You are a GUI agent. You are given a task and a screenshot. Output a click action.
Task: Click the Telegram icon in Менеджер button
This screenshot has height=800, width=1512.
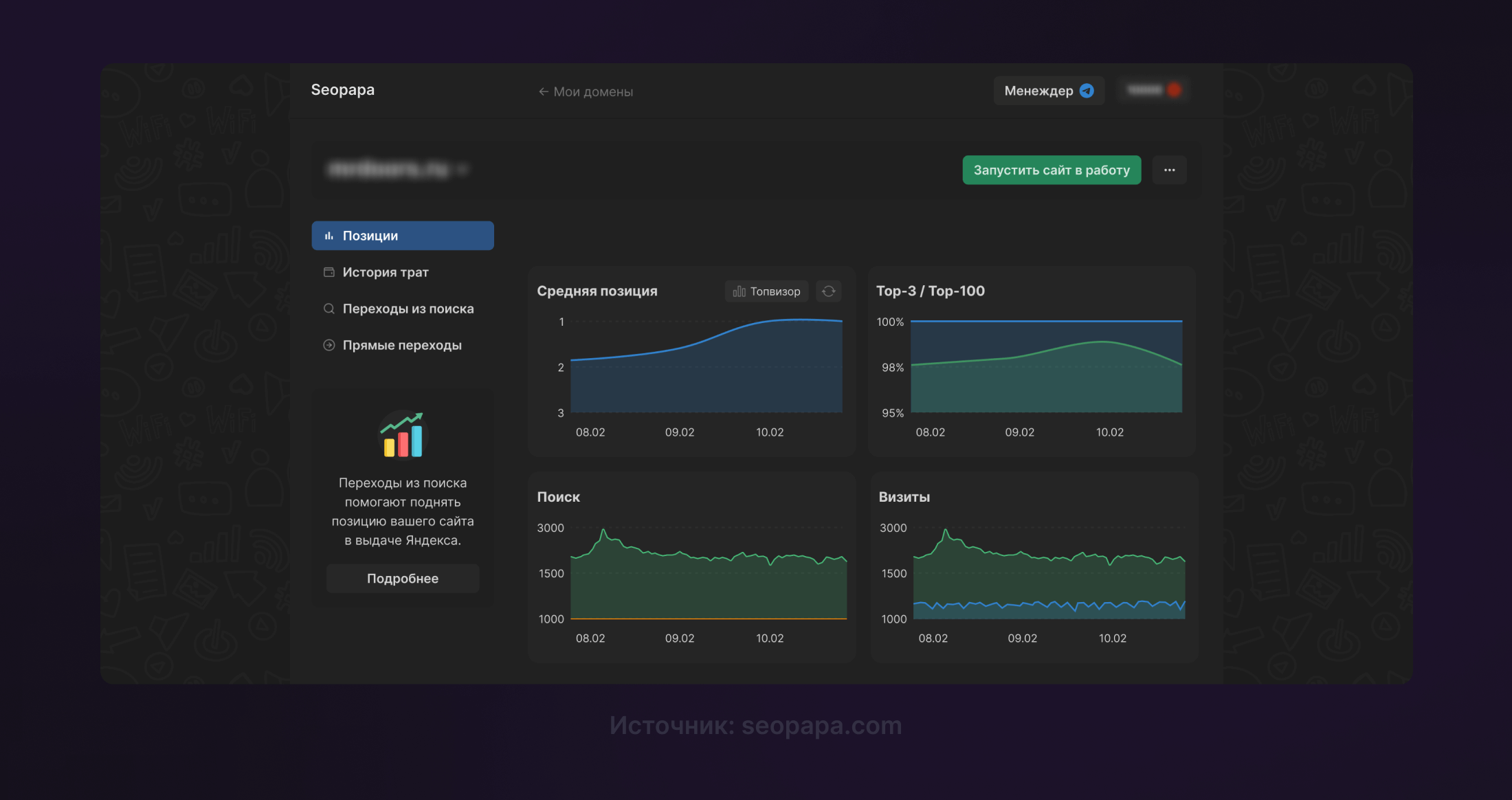[x=1087, y=91]
